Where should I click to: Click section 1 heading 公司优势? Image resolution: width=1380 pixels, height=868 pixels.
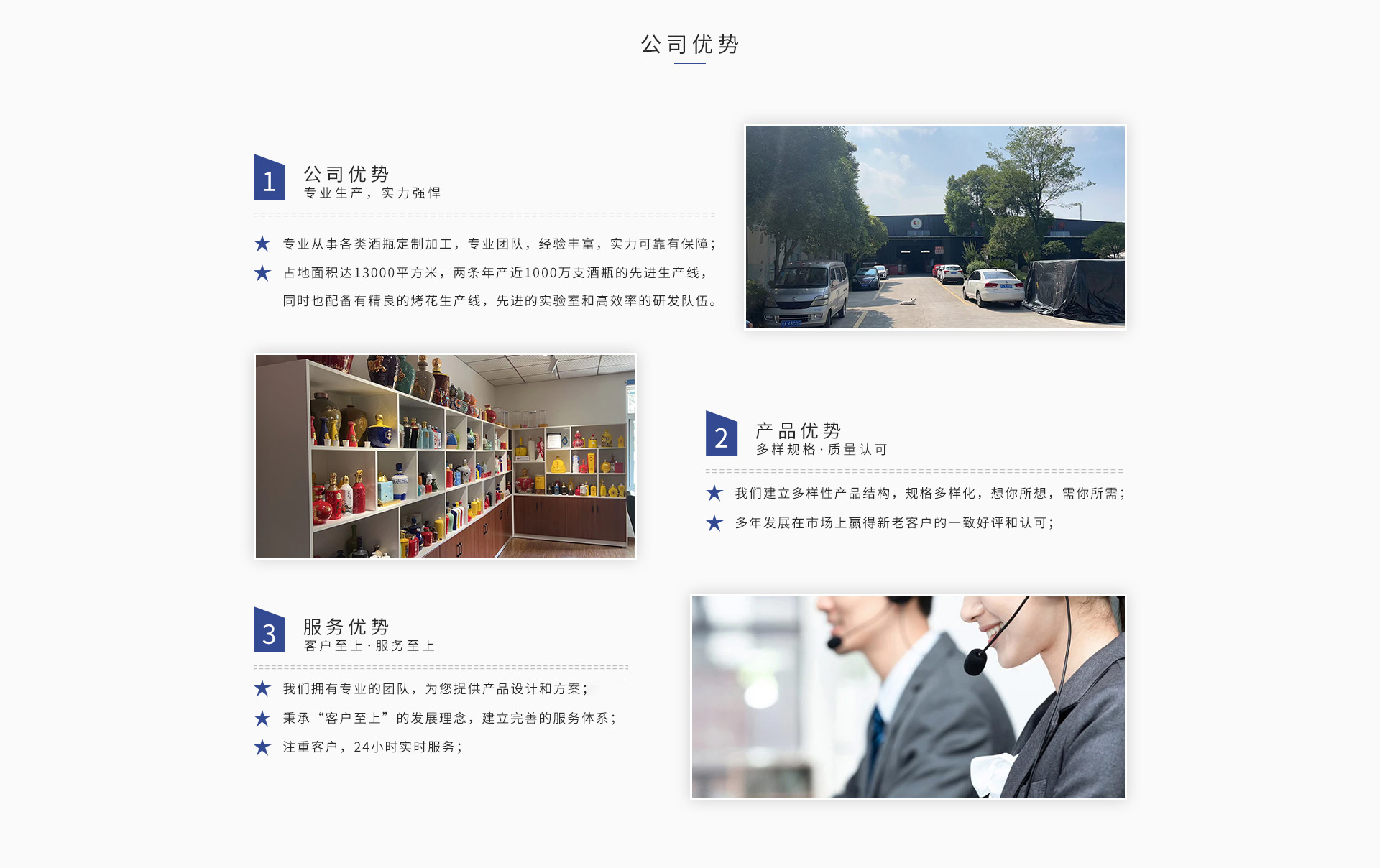pos(346,174)
